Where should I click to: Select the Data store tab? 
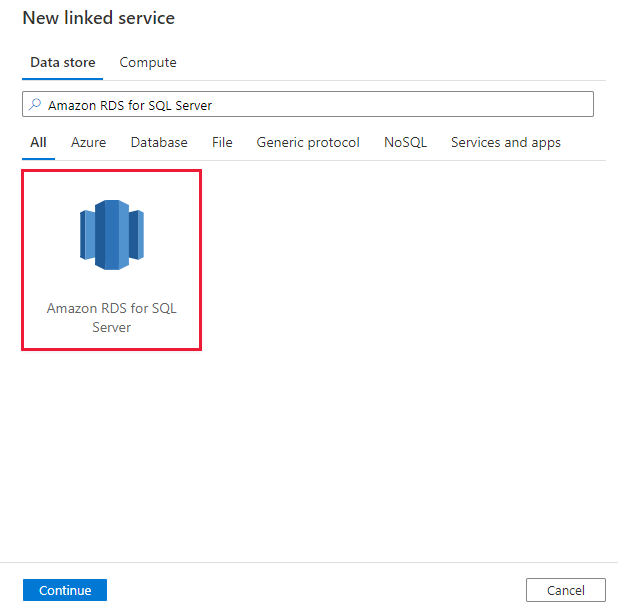coord(63,62)
